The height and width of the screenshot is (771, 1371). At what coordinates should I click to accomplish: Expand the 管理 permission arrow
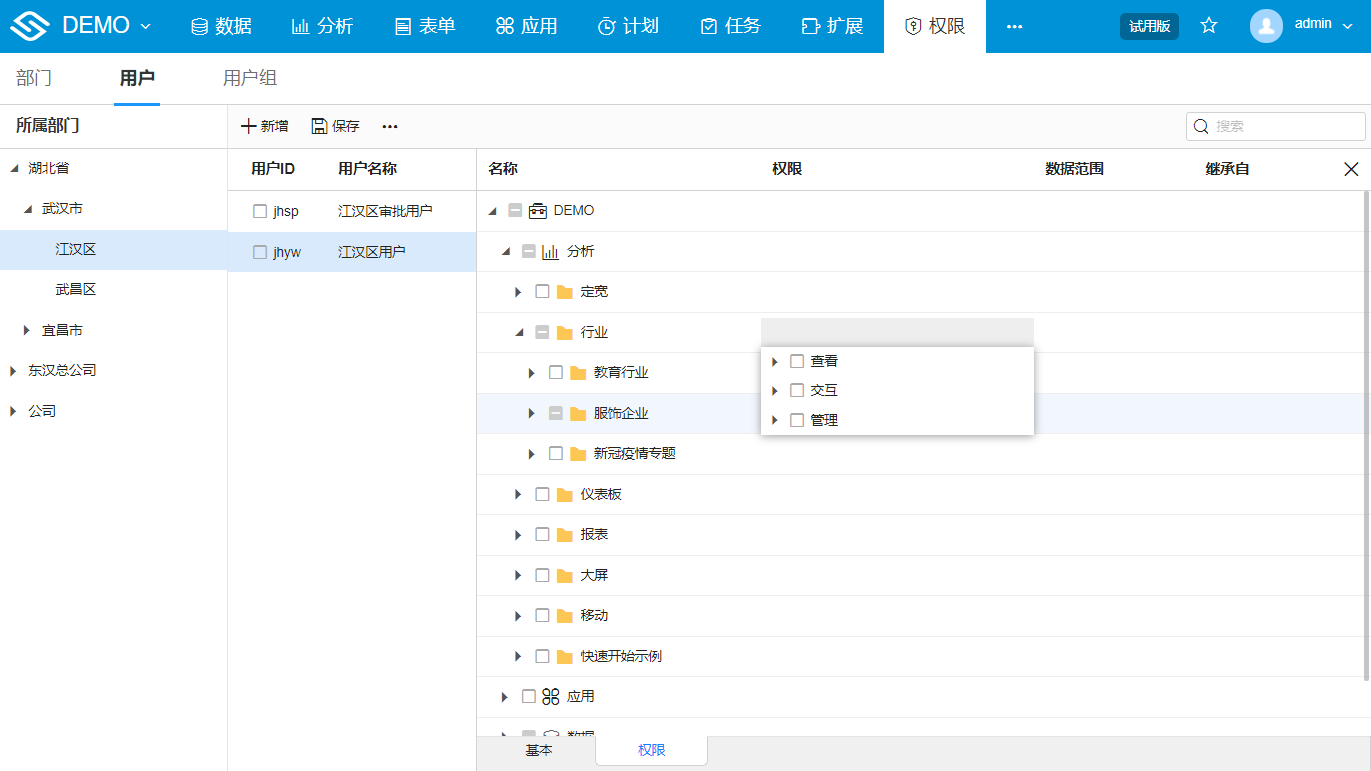click(x=775, y=420)
